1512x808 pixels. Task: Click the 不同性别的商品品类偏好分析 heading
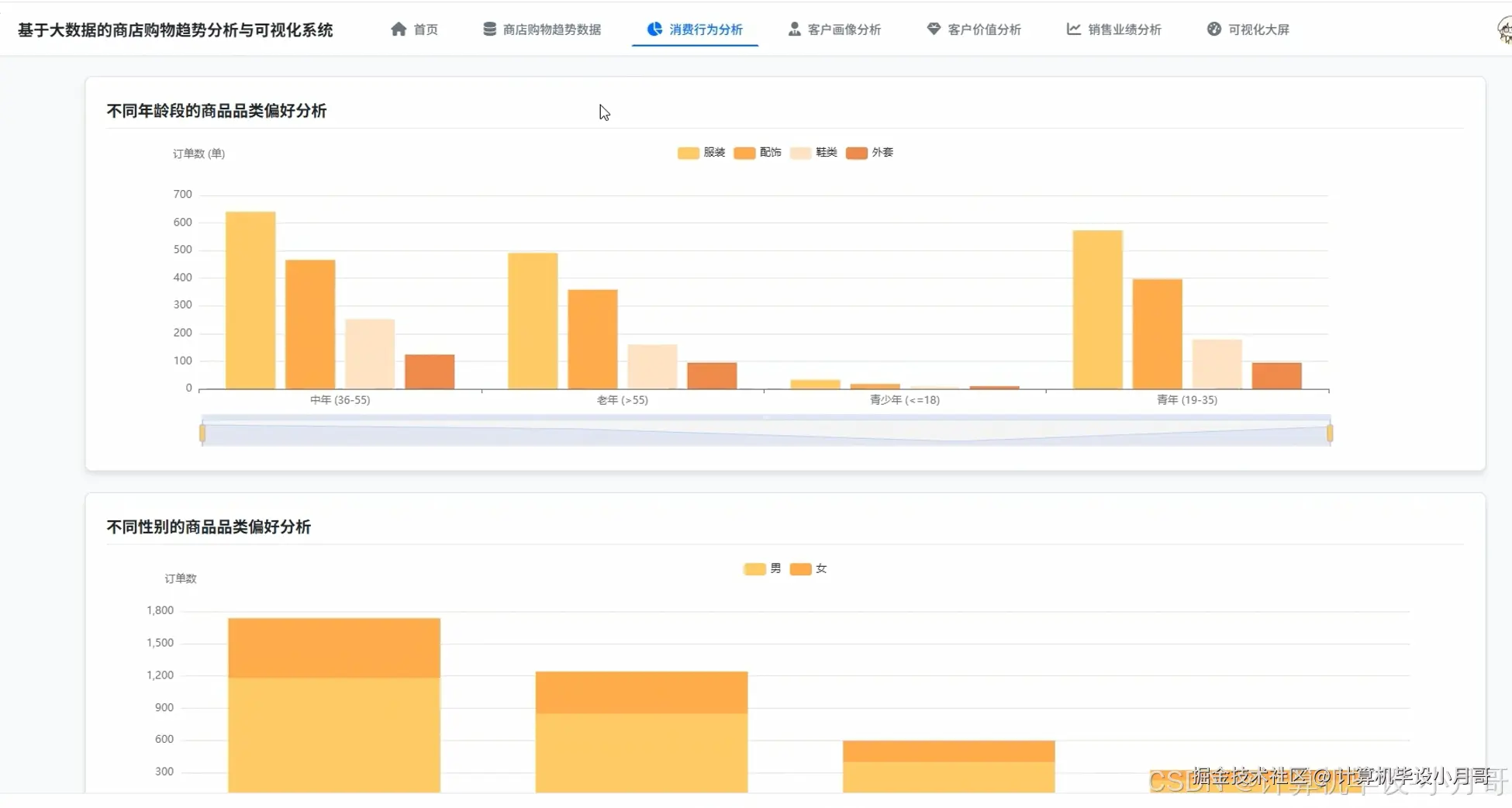tap(209, 527)
